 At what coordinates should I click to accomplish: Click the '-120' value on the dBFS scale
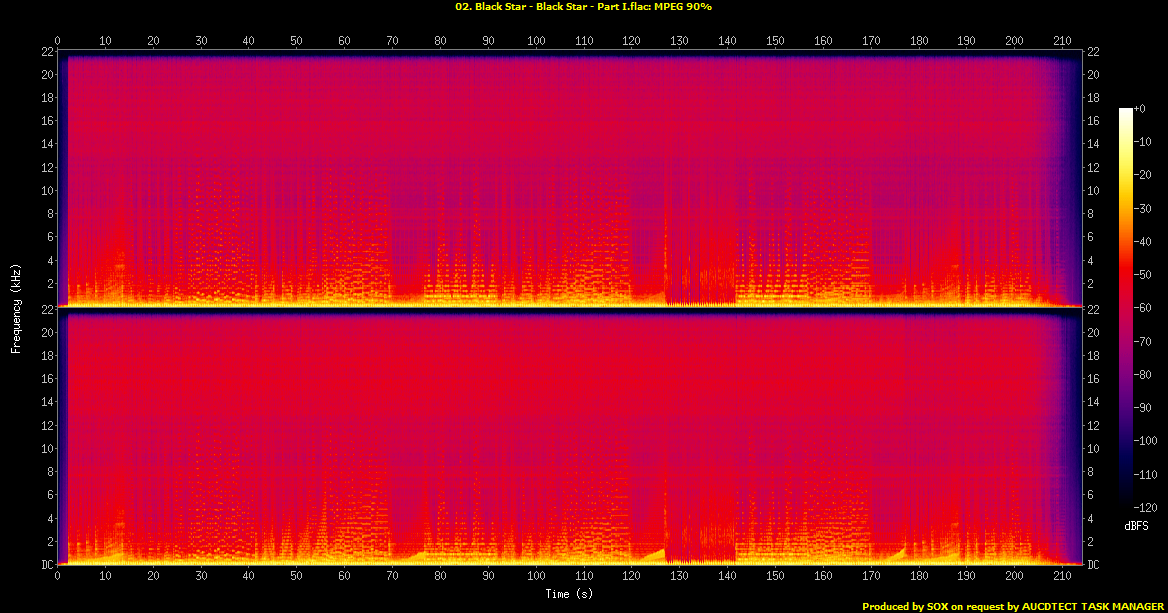tap(1146, 507)
